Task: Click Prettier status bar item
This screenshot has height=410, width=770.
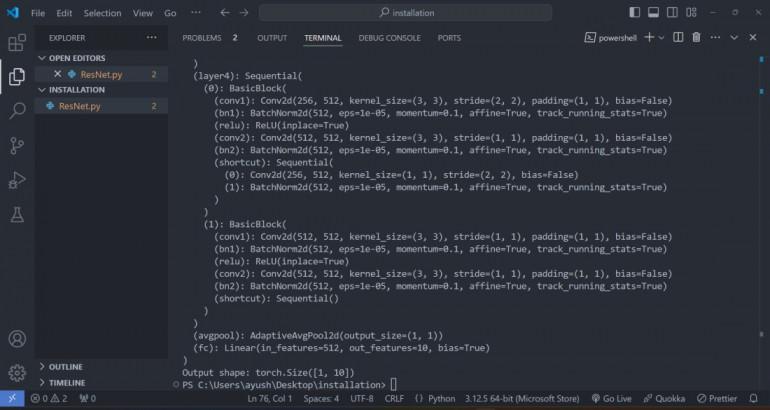Action: click(717, 399)
